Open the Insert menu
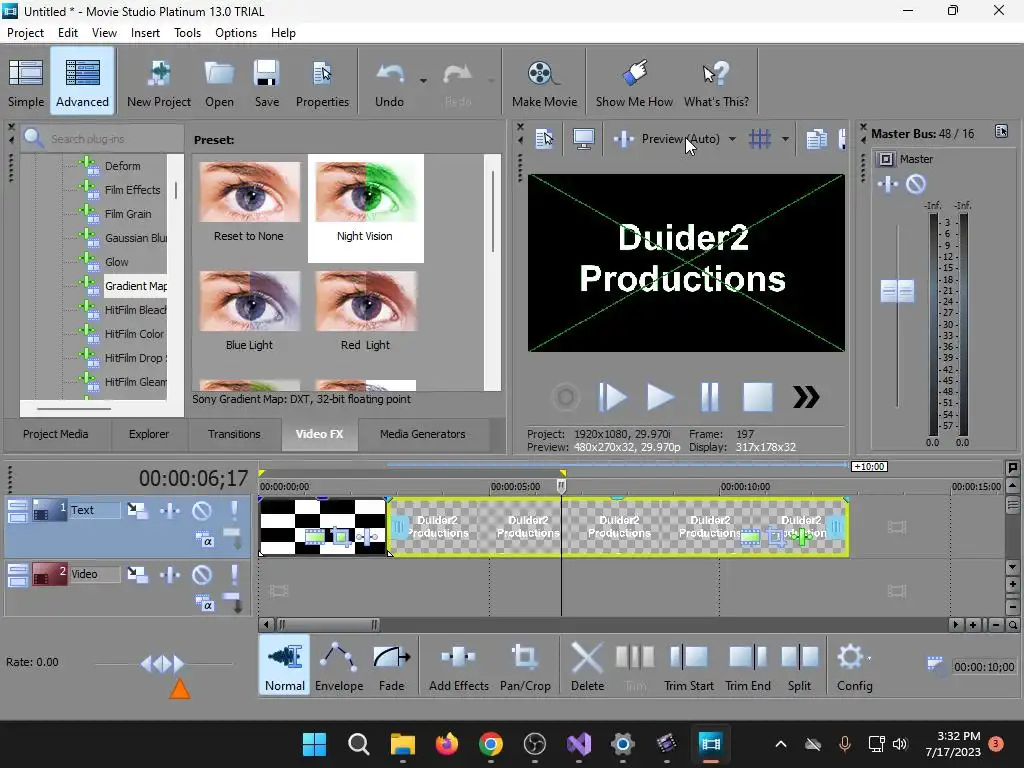Screen dimensions: 1024x768 click(x=145, y=33)
